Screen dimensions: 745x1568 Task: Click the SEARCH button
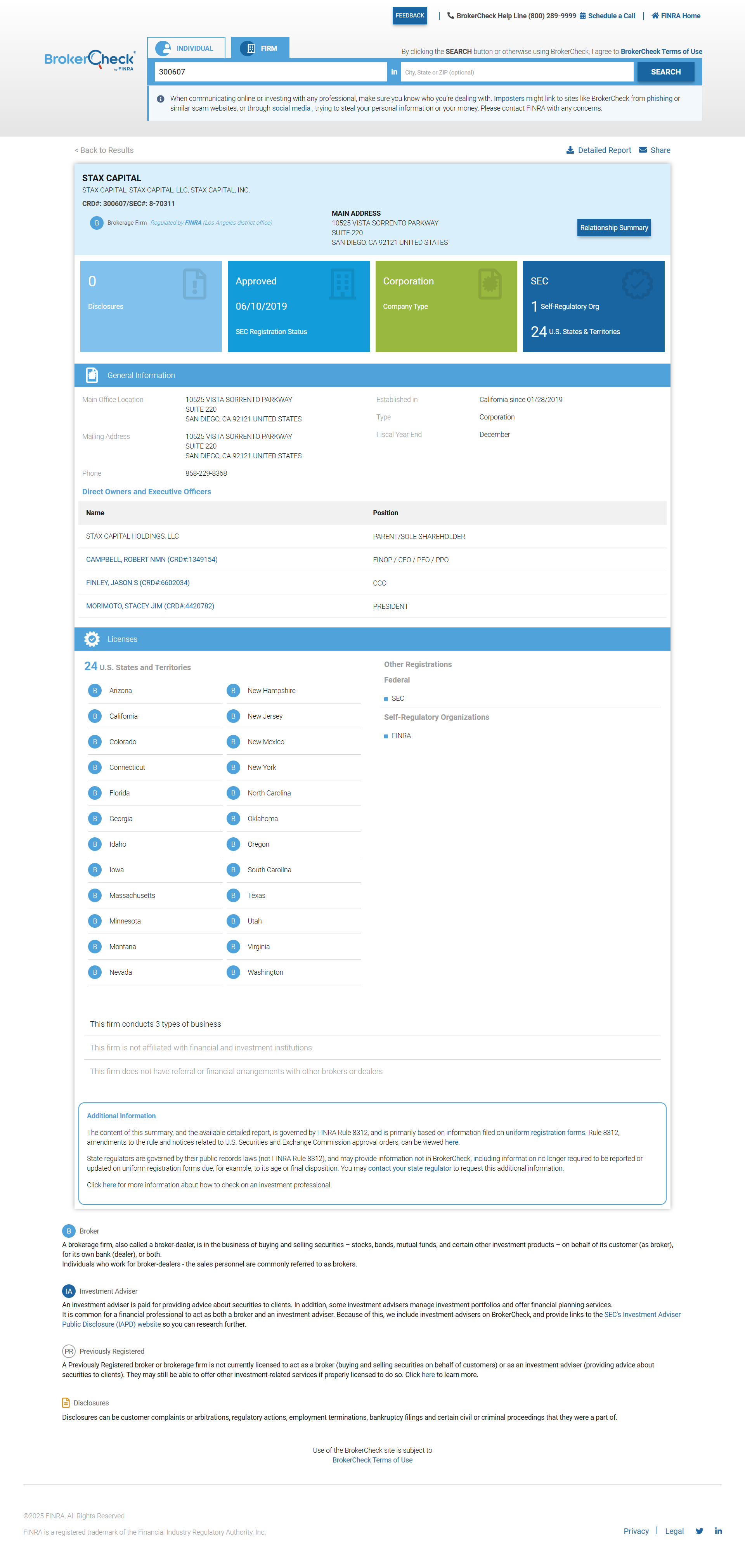665,72
